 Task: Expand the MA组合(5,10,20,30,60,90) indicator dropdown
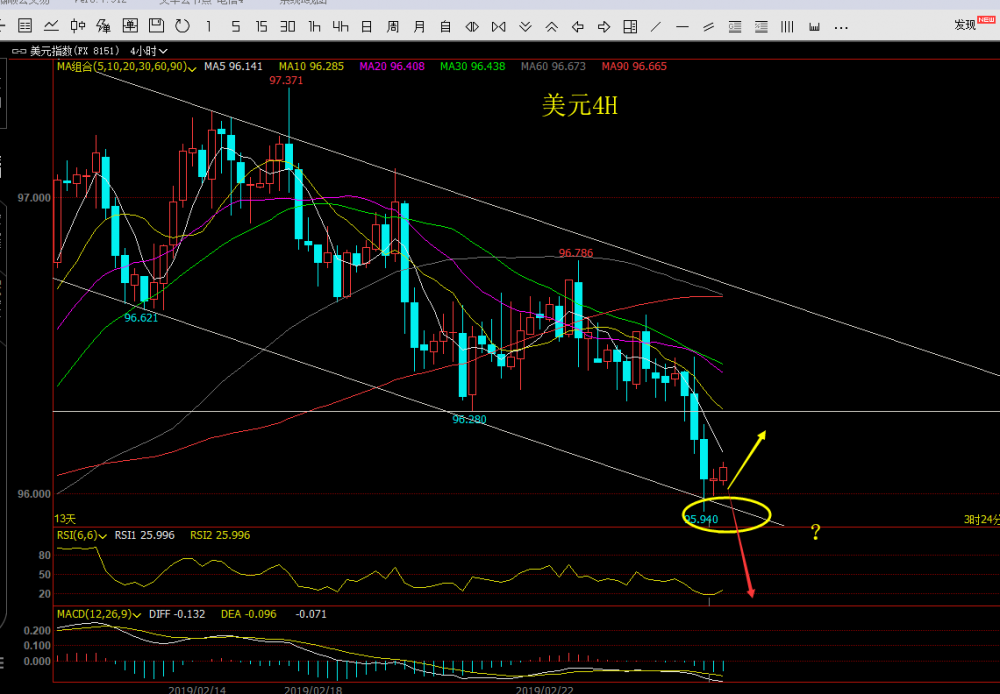[x=126, y=66]
